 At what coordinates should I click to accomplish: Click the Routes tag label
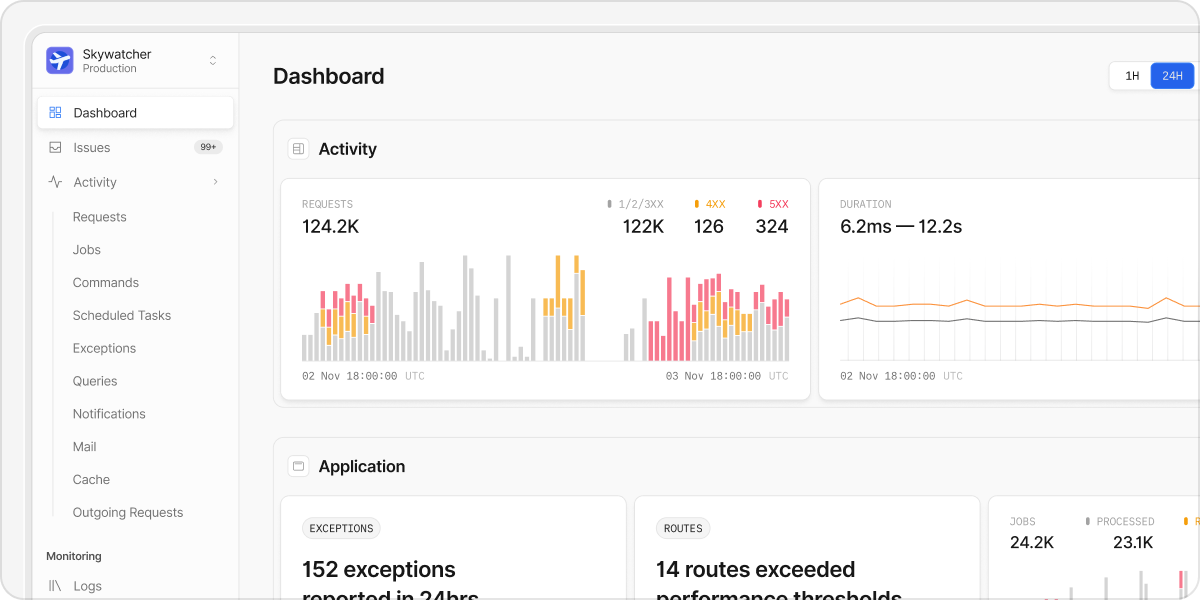[x=683, y=529]
